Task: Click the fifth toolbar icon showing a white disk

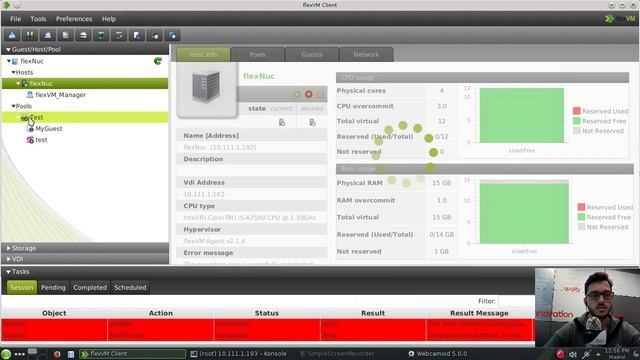Action: (83, 35)
